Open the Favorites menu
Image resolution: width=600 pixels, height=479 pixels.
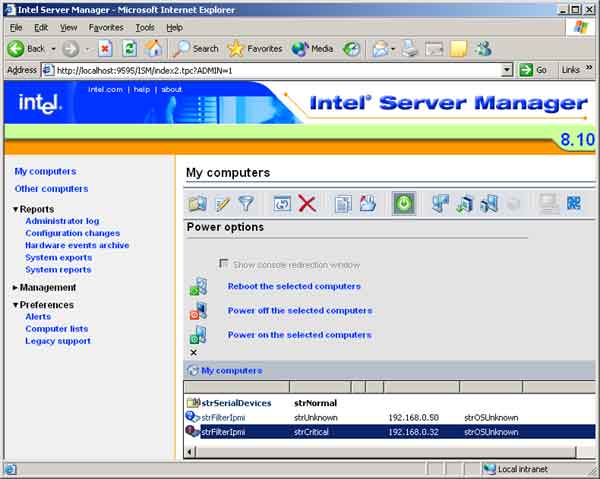click(x=106, y=27)
